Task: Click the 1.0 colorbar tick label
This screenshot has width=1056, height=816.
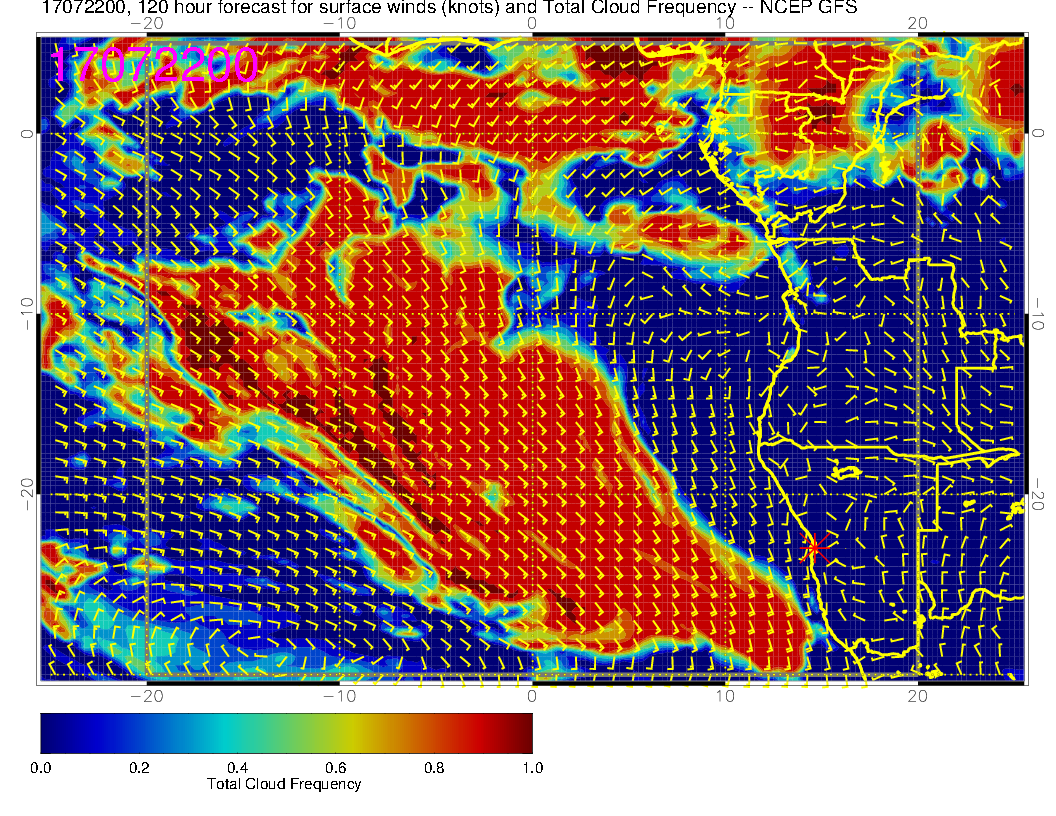Action: click(x=531, y=768)
